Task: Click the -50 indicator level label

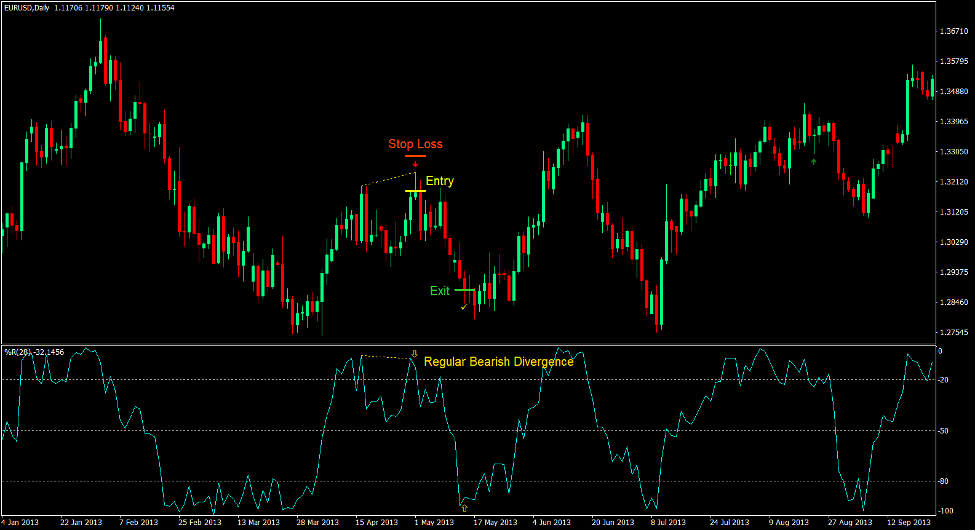Action: 944,431
